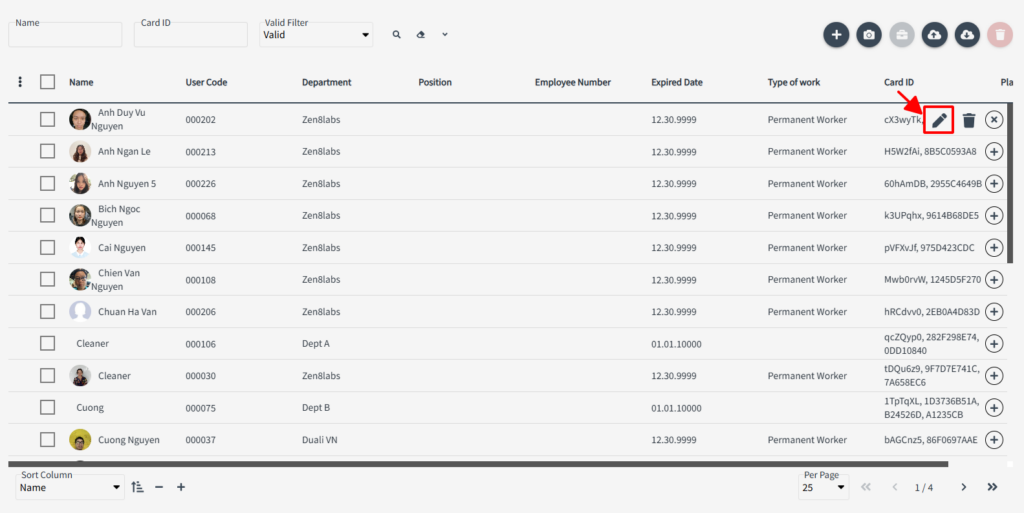The height and width of the screenshot is (513, 1024).
Task: Open the three-dot column options menu
Action: (x=20, y=82)
